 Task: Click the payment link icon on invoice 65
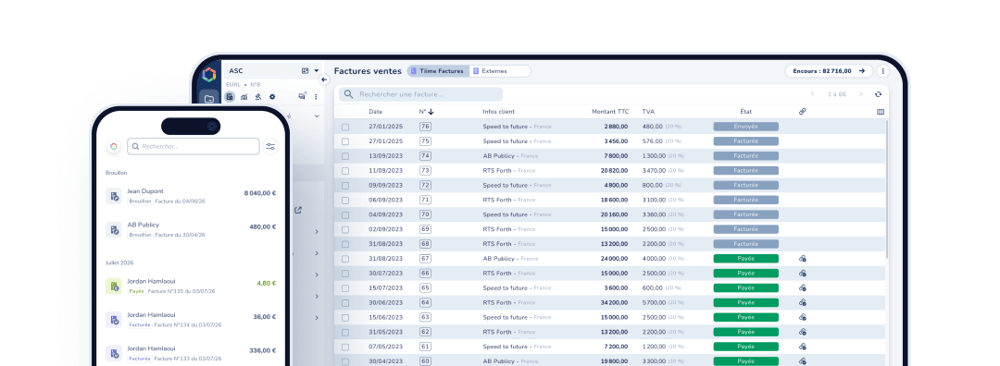[803, 288]
